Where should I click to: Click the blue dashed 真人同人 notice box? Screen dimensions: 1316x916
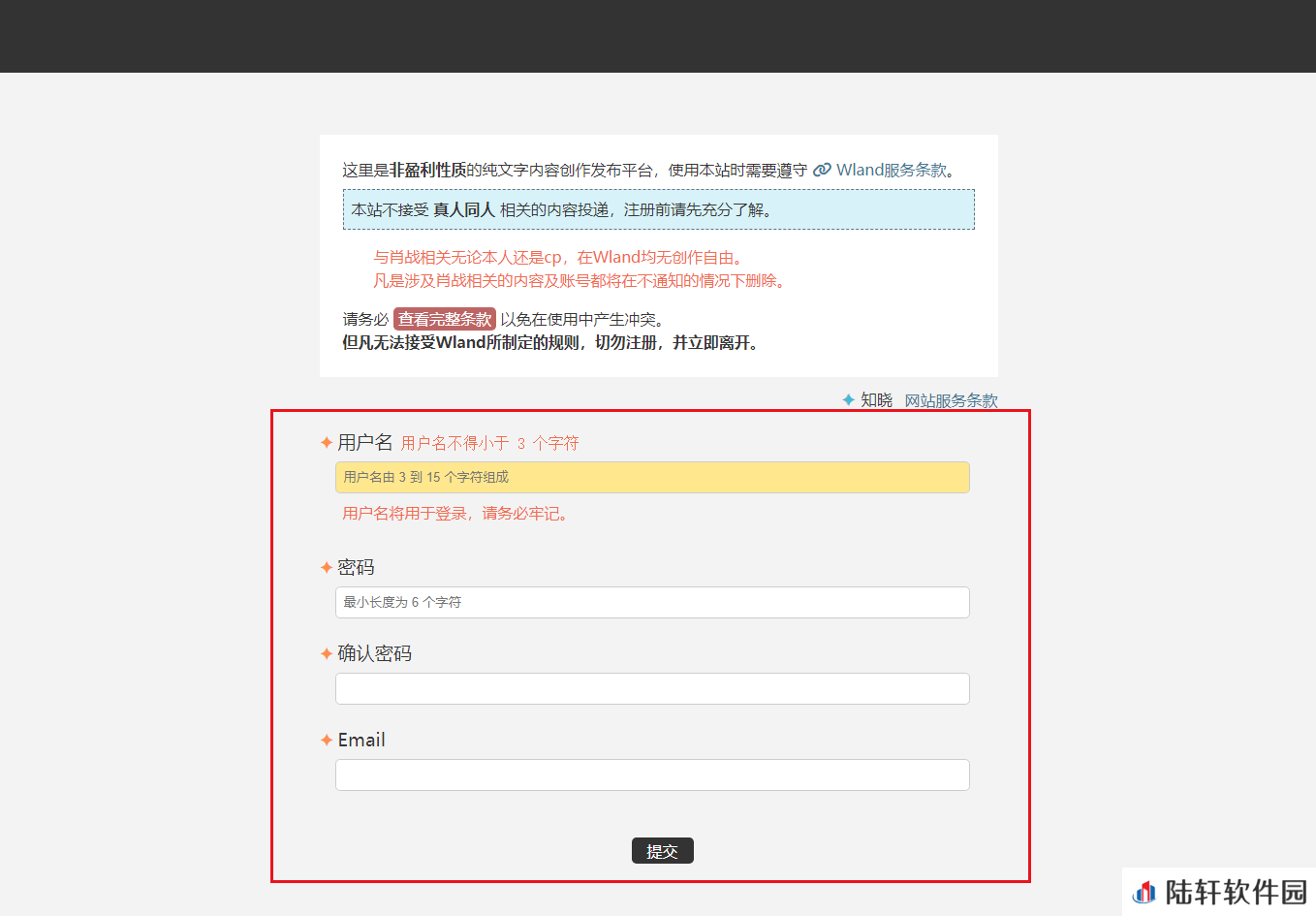click(x=658, y=209)
